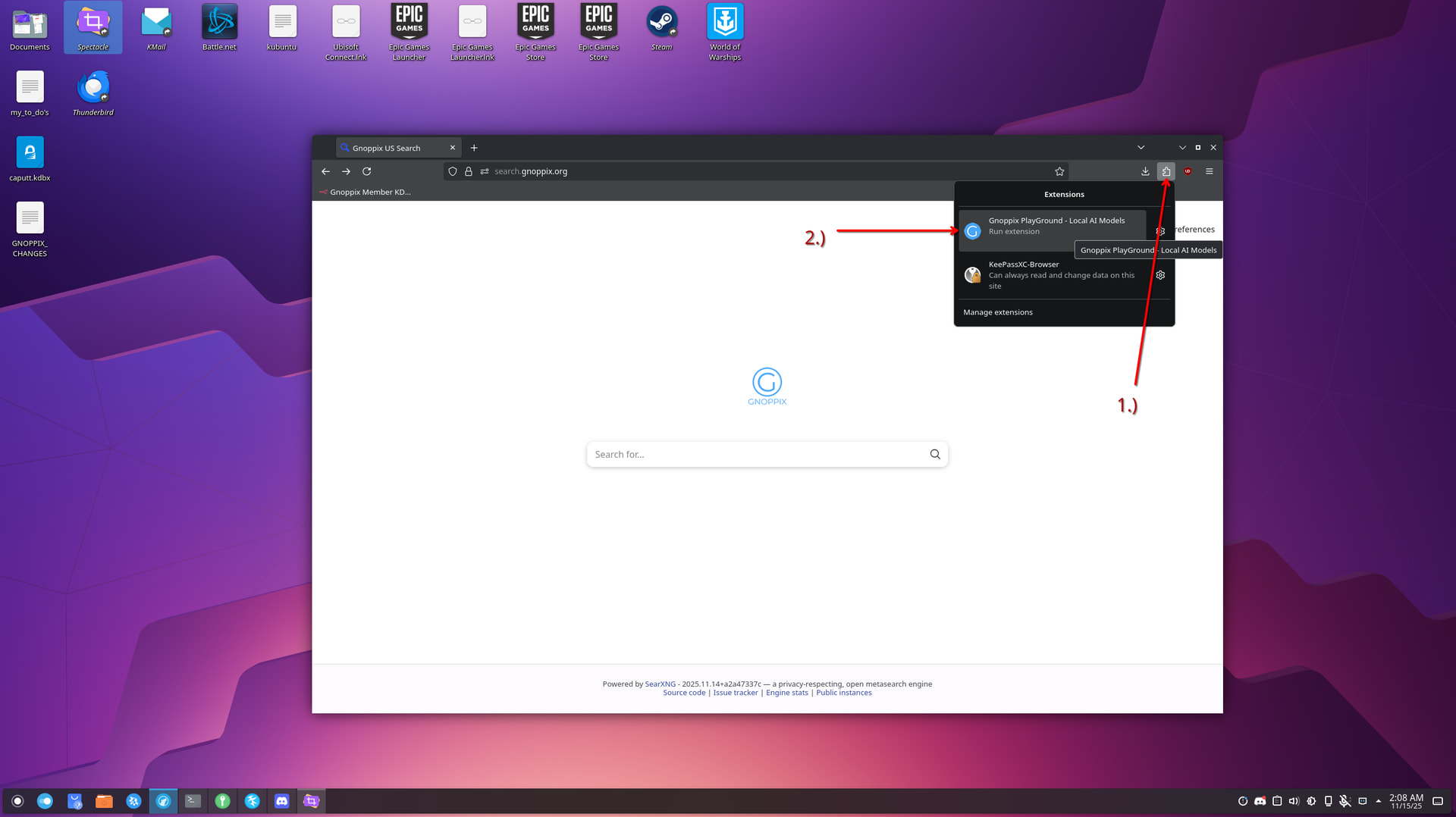Expand the list all tabs chevron
The image size is (1456, 817).
pyautogui.click(x=1141, y=148)
